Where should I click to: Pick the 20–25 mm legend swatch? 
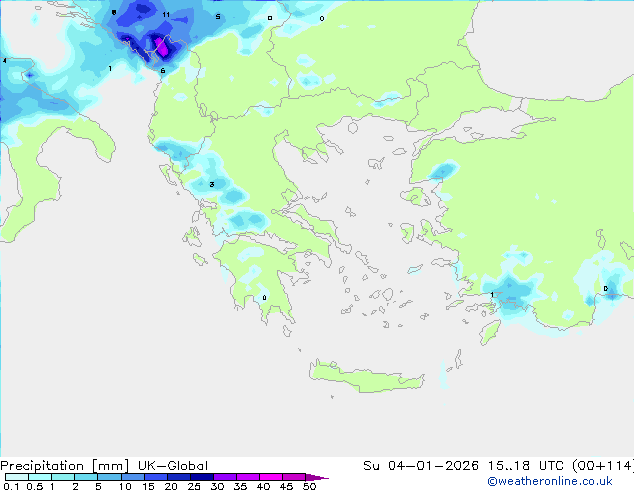click(178, 477)
